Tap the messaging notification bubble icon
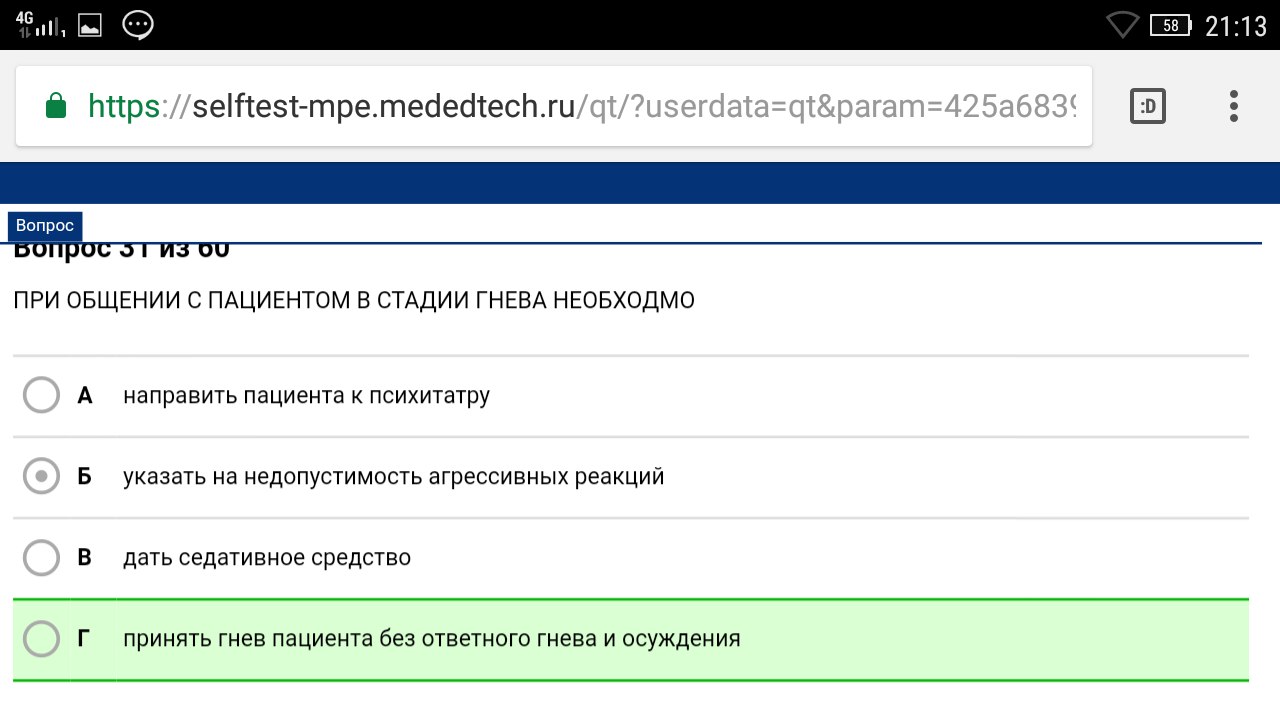 tap(138, 25)
